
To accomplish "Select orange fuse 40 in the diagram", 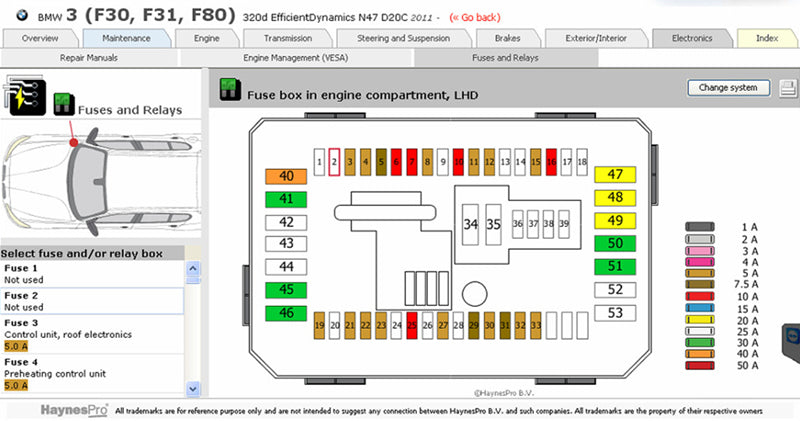I will tap(286, 176).
